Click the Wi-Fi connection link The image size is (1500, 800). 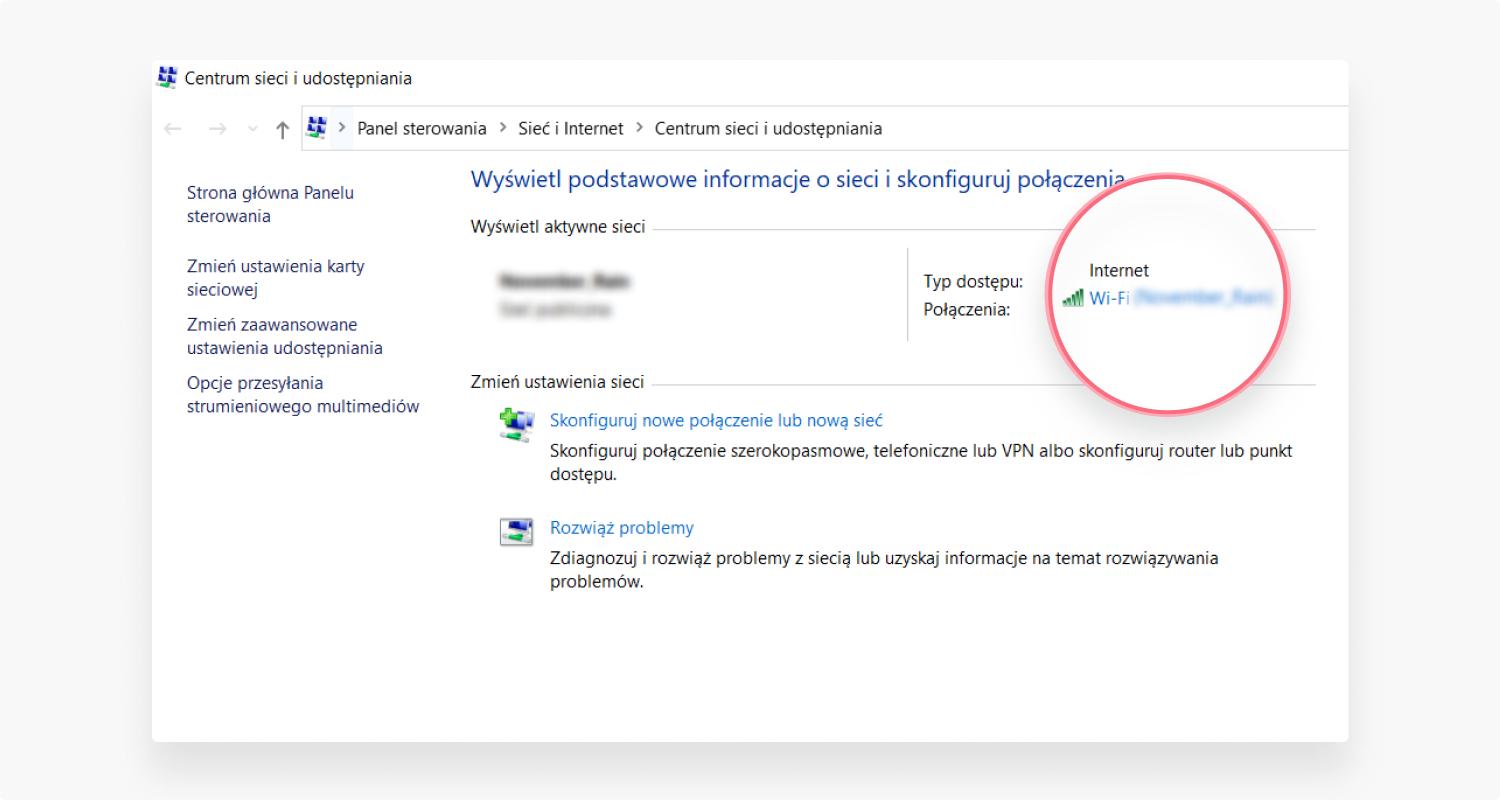1180,297
